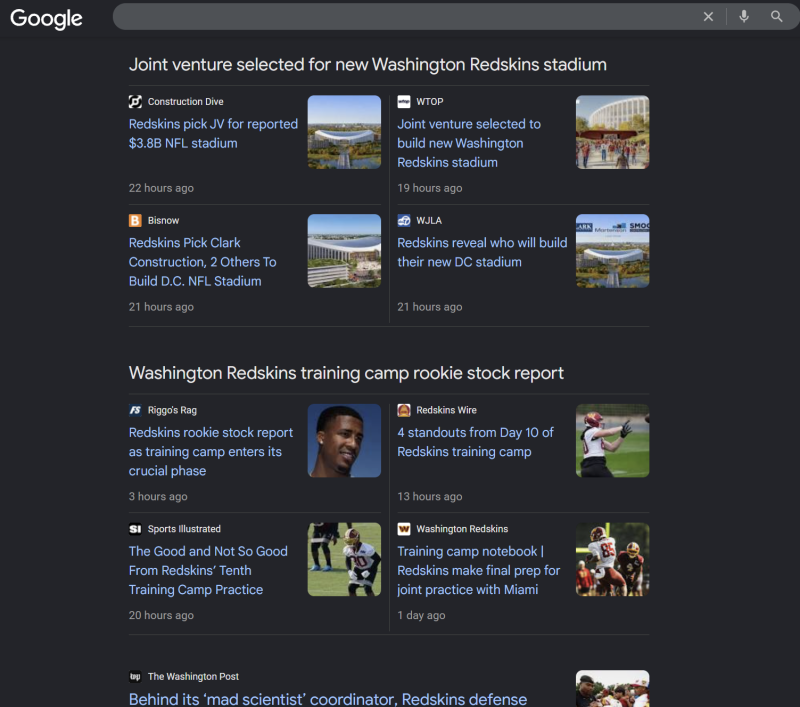Screen dimensions: 800x707
Task: Click 'The Washington Post' source name
Action: coord(193,676)
